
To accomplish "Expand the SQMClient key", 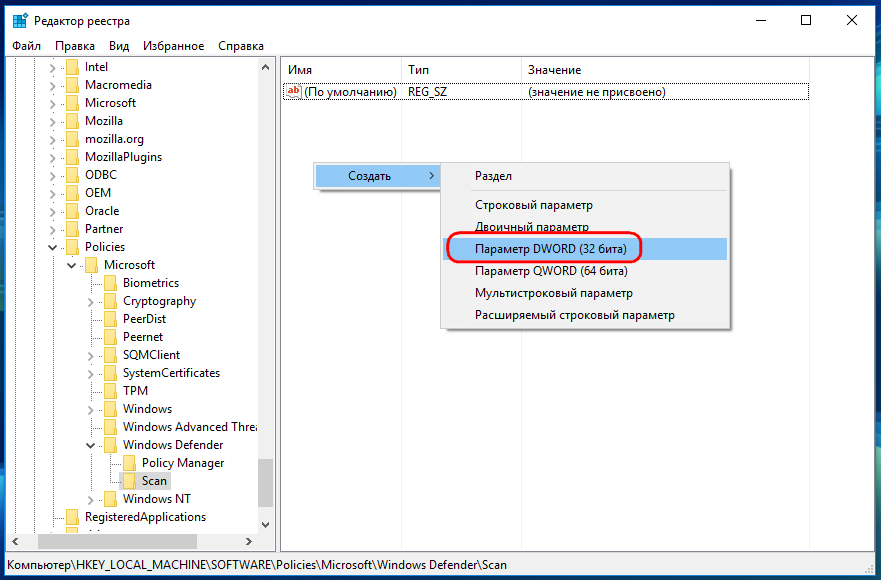I will tap(90, 356).
